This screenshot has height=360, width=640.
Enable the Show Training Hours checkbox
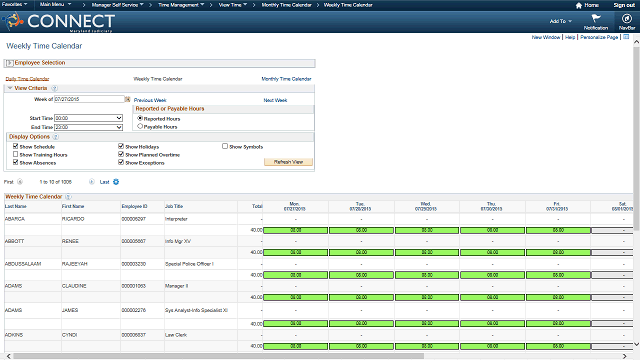tap(16, 154)
